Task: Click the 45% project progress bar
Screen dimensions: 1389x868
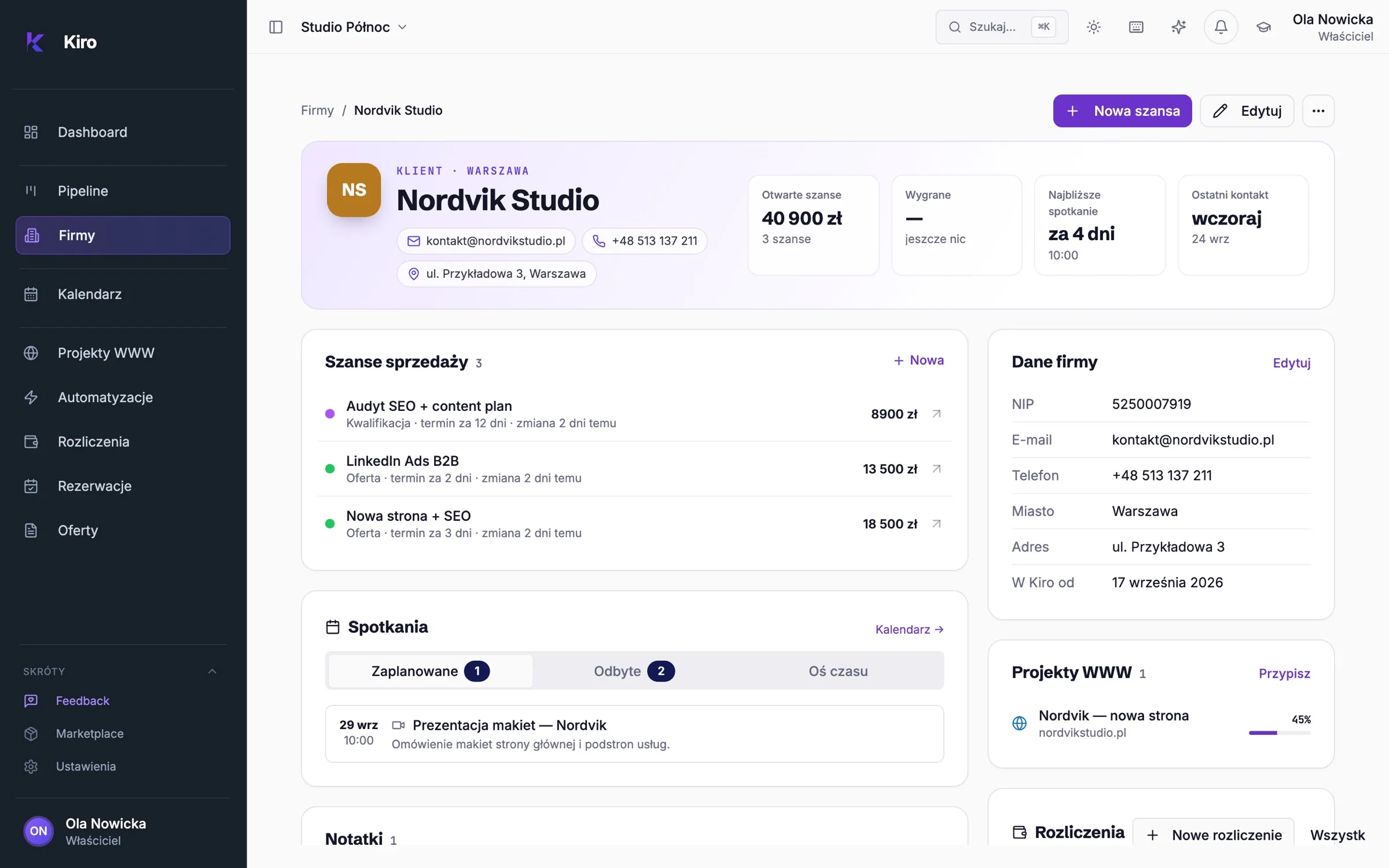Action: coord(1280,733)
